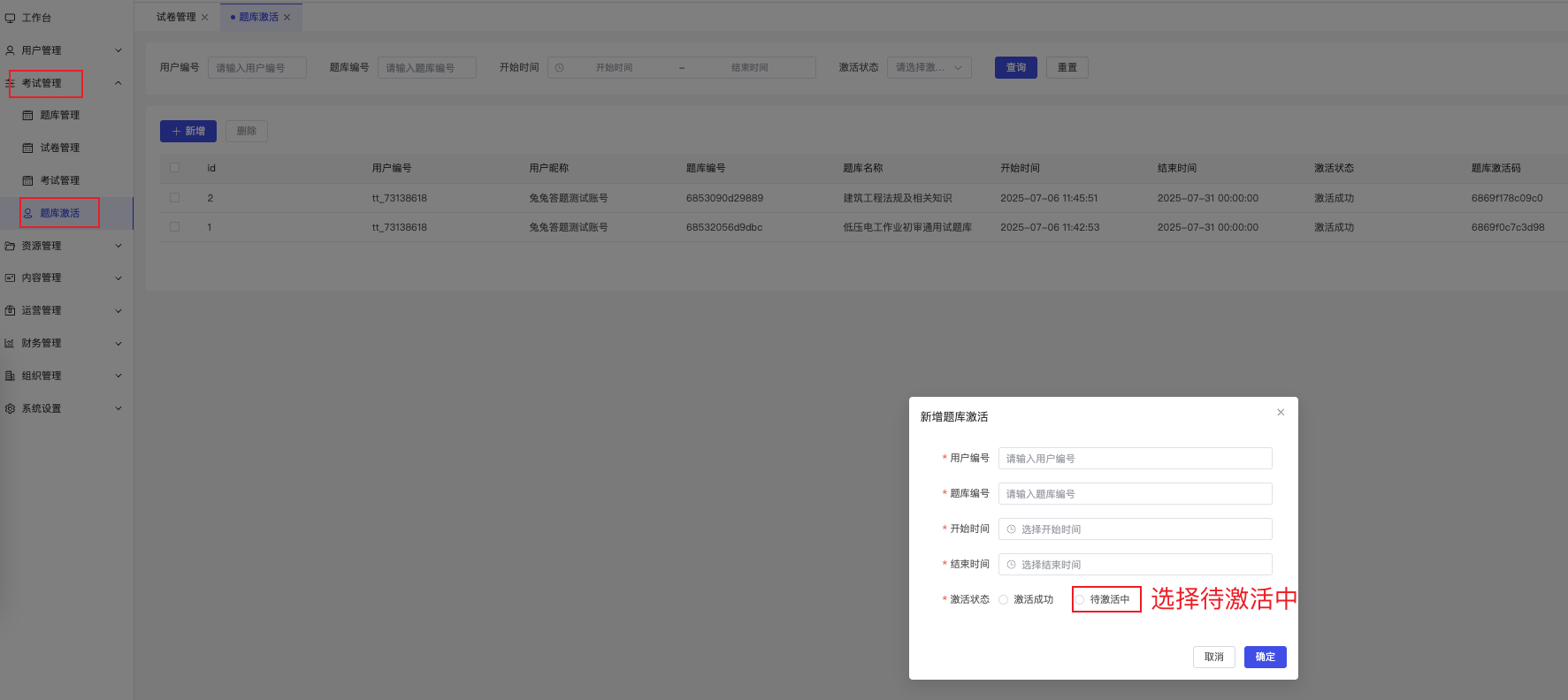Expand the 运营管理 menu chevron

point(119,311)
